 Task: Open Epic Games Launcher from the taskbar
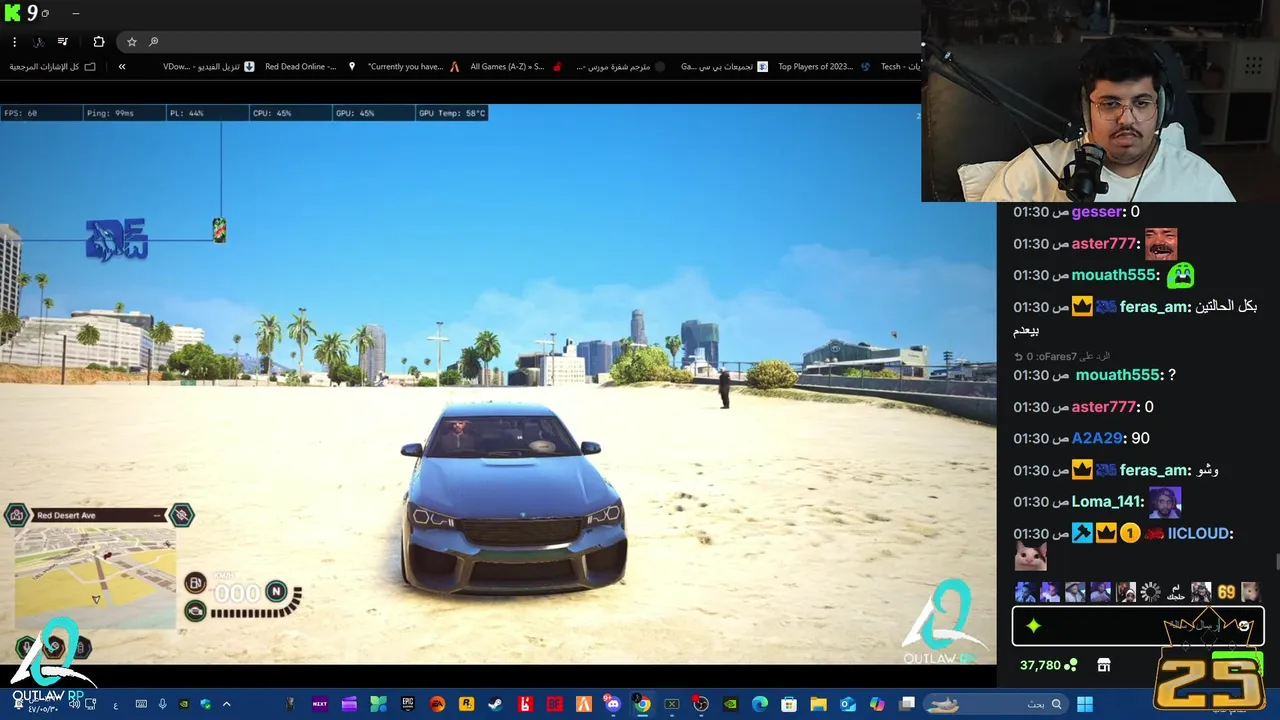[x=408, y=705]
